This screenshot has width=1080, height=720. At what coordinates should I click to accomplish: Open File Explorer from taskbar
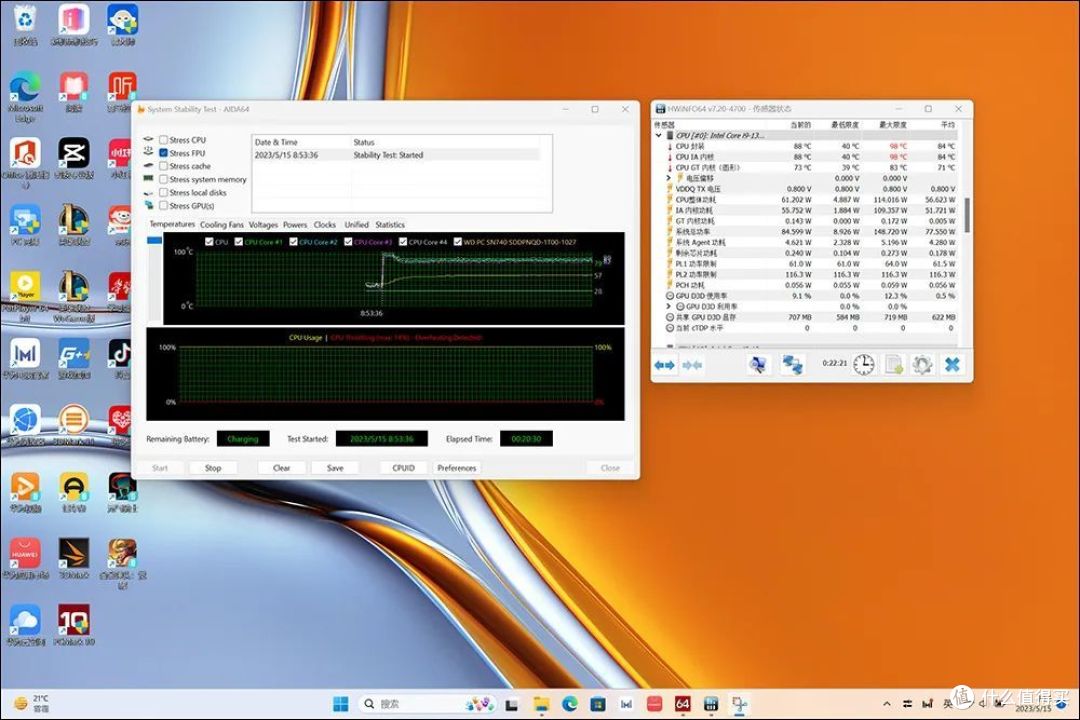(x=541, y=703)
